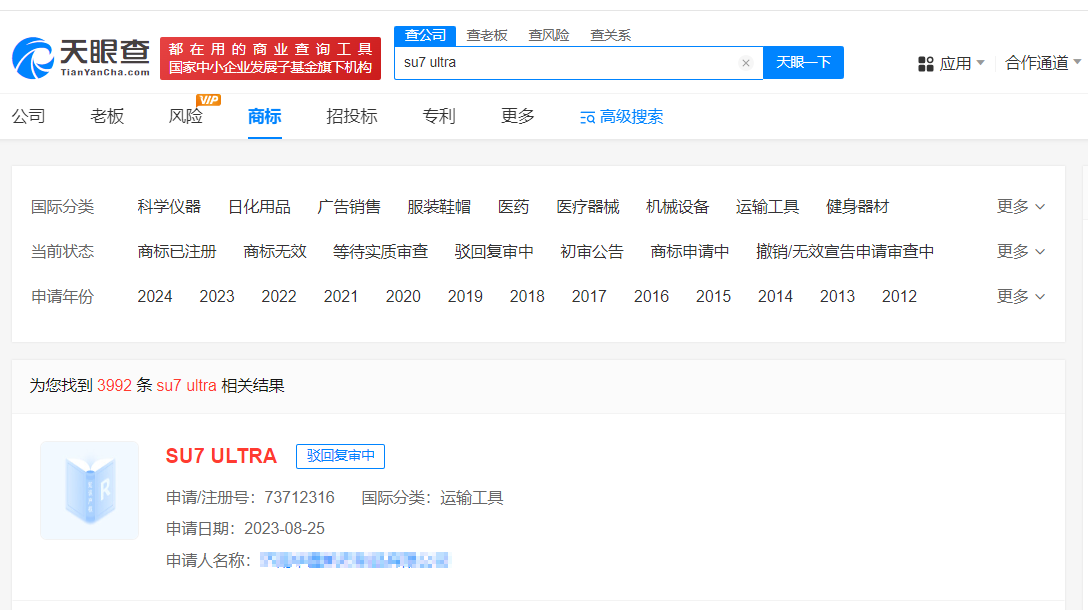Clear the search box with the X icon
This screenshot has width=1088, height=610.
tap(745, 63)
